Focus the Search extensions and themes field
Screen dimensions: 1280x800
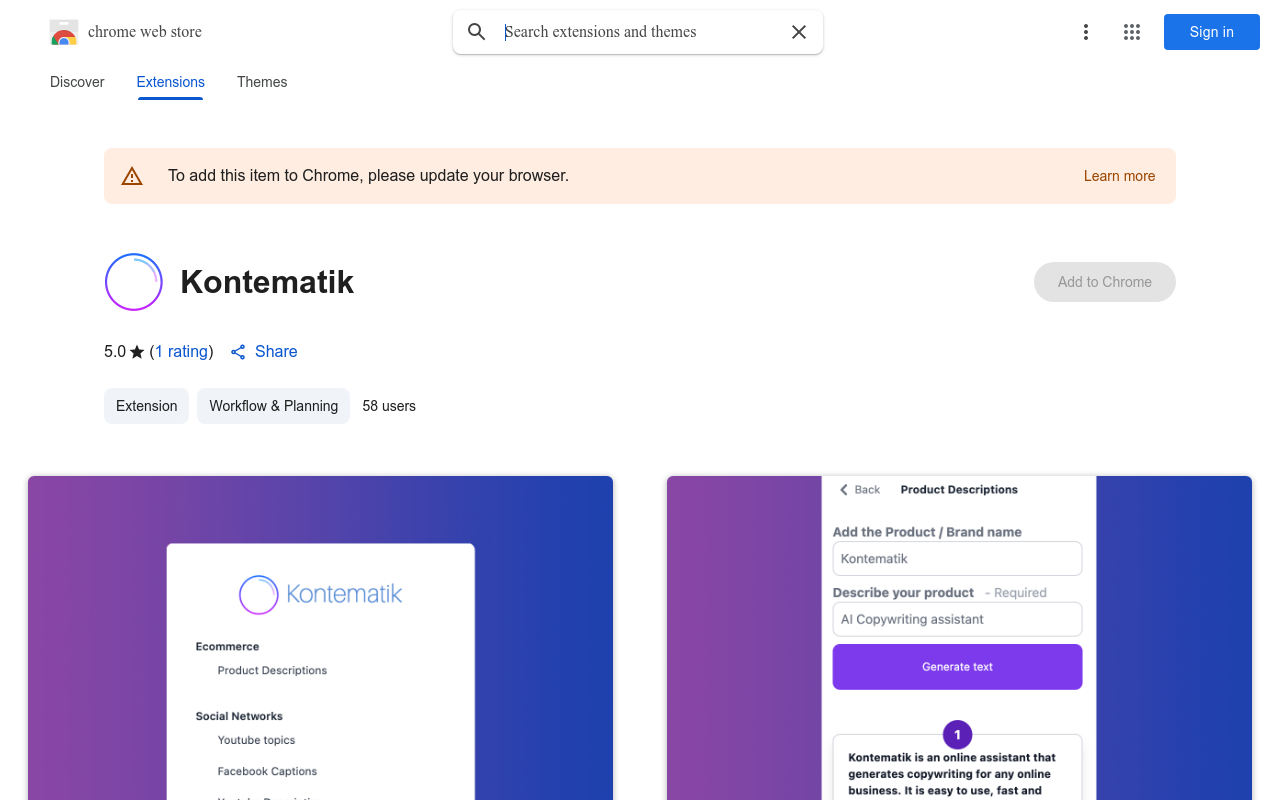click(x=640, y=32)
